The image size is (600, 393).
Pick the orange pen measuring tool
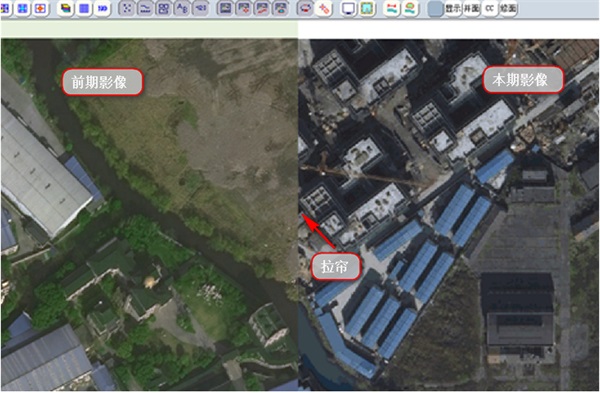tap(324, 8)
